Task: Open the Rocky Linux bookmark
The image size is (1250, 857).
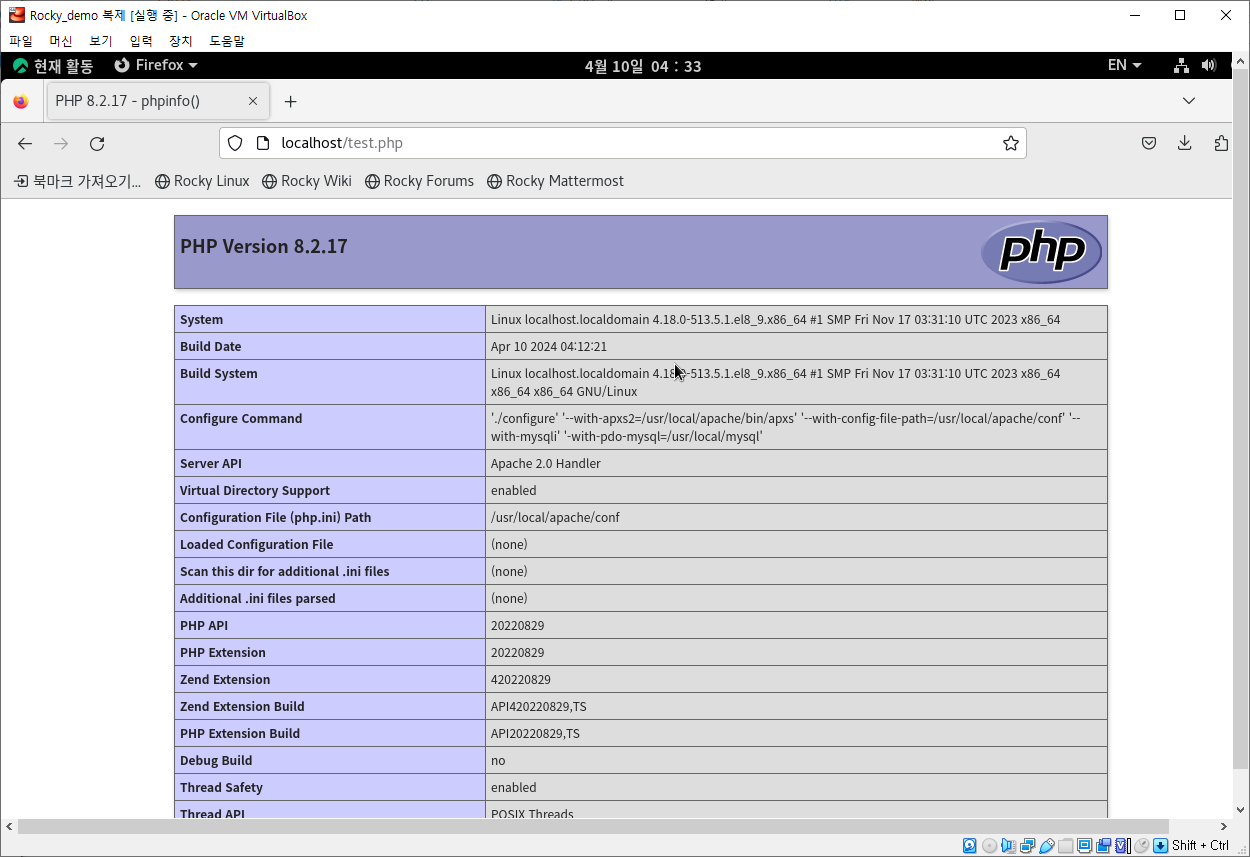Action: [x=202, y=181]
